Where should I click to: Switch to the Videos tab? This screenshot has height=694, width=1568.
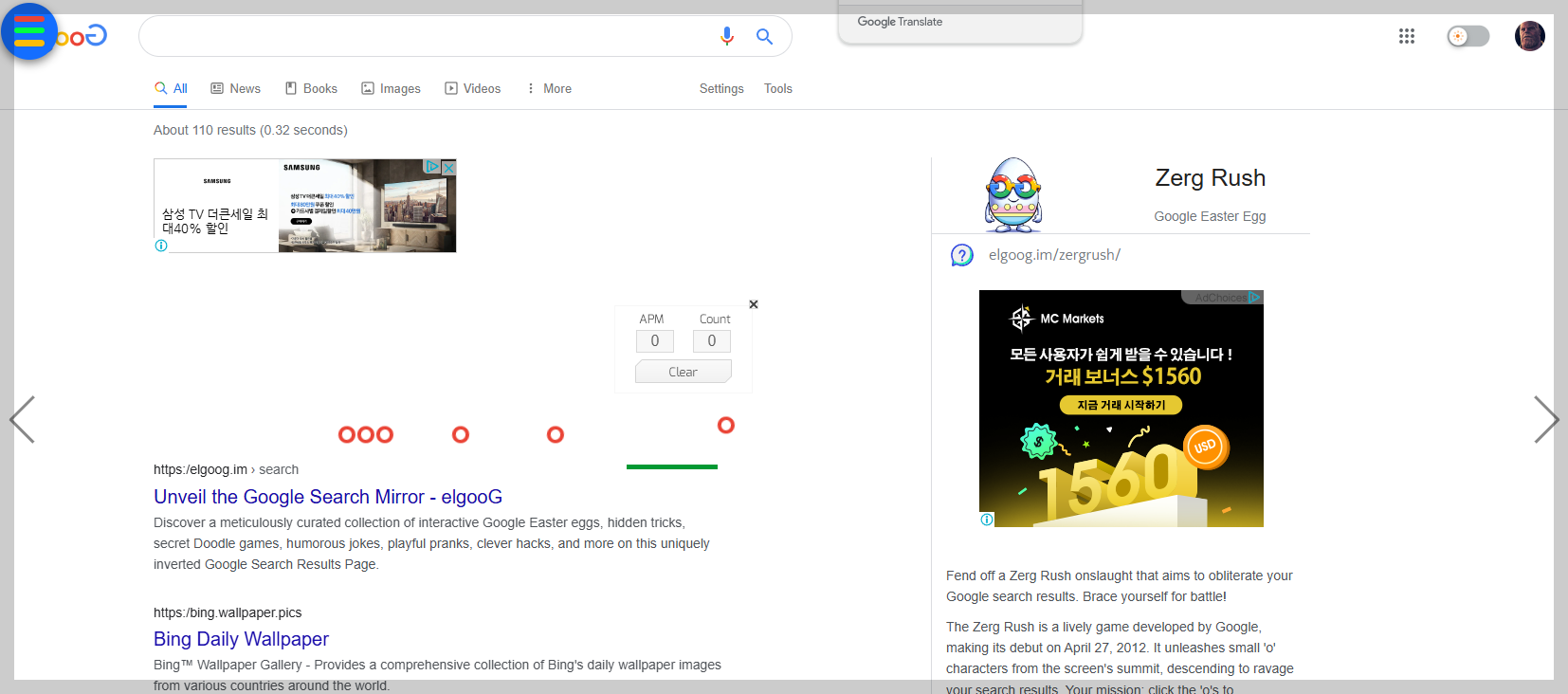(473, 88)
